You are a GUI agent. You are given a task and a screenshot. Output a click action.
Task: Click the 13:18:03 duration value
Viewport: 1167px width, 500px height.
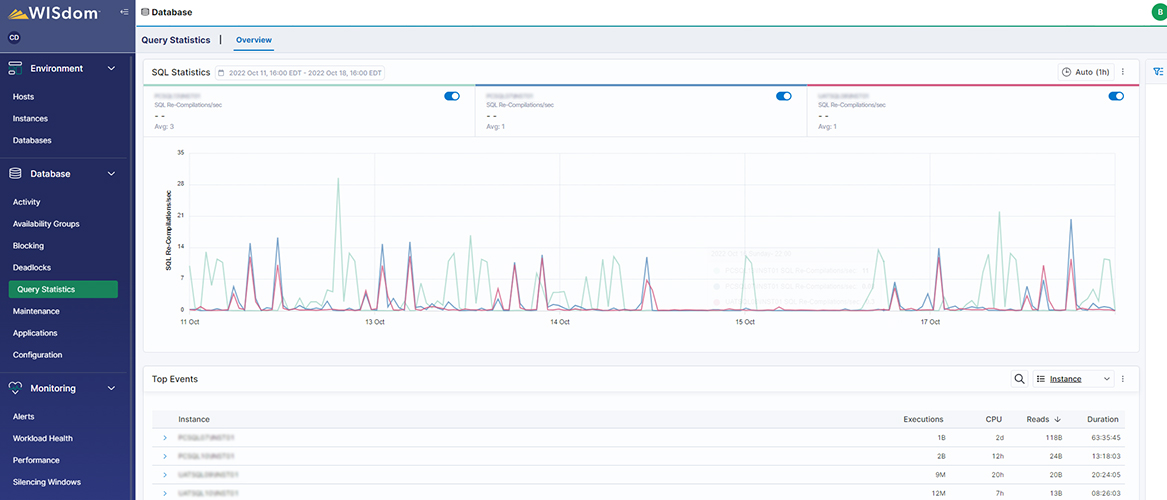click(1104, 456)
